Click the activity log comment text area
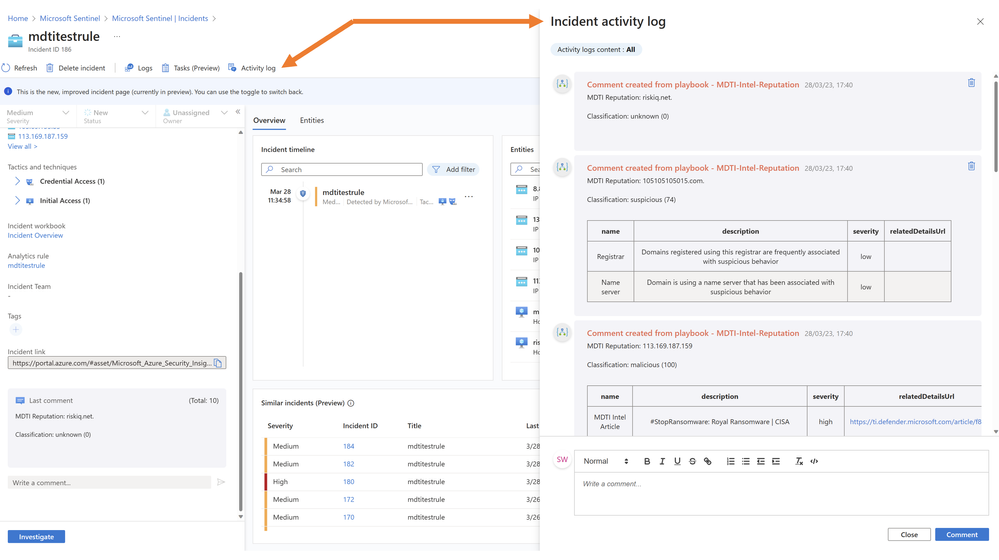Screen dimensions: 999x560 coord(781,493)
